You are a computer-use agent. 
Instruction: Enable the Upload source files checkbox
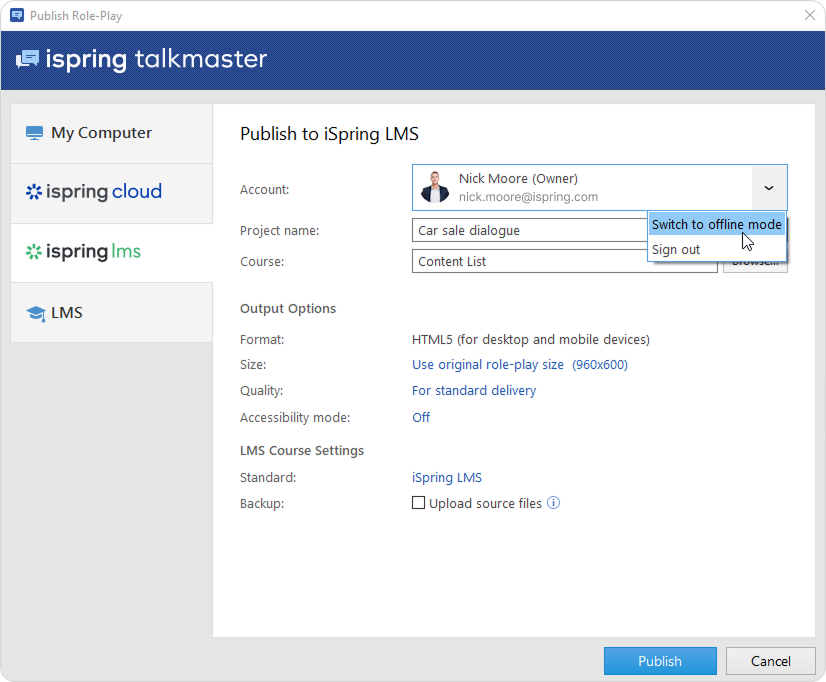click(x=419, y=503)
